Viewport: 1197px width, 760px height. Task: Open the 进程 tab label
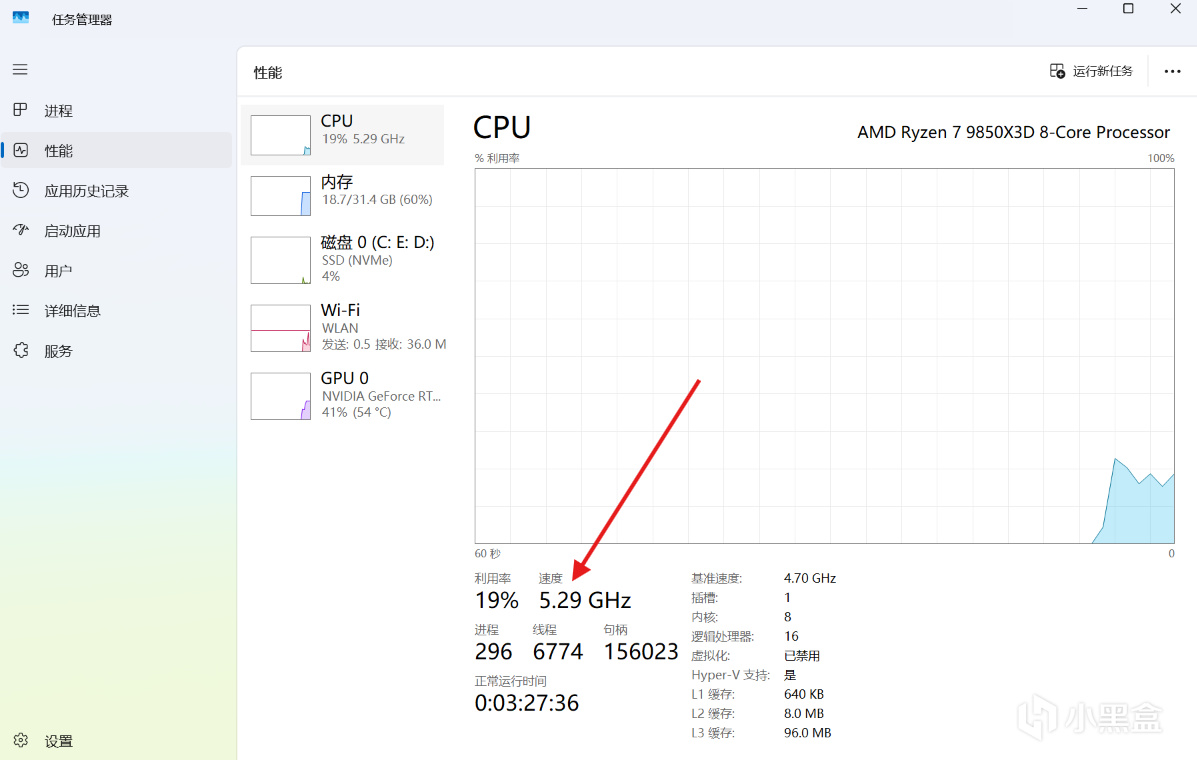pos(59,111)
